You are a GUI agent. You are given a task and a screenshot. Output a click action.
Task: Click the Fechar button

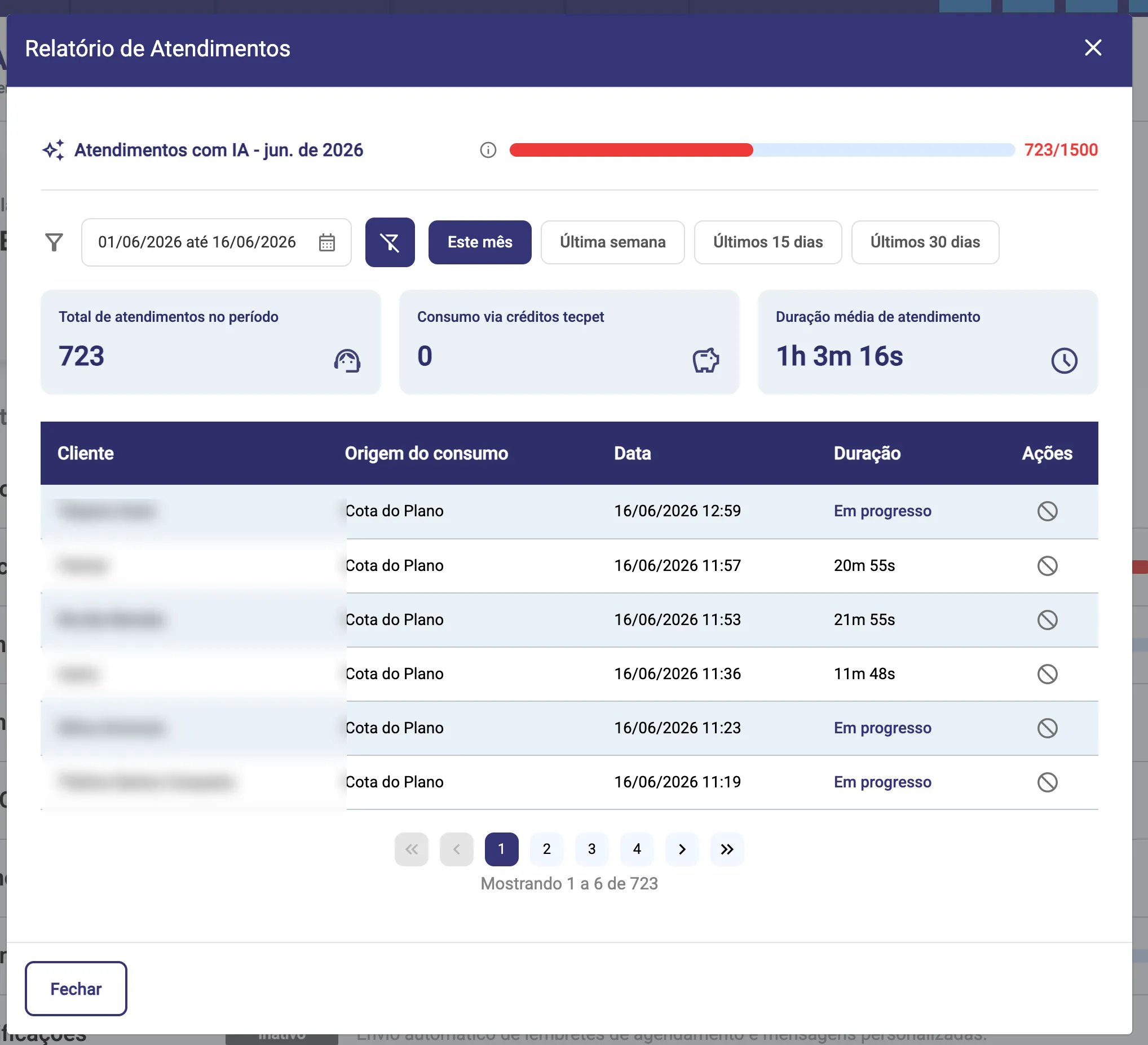click(76, 989)
